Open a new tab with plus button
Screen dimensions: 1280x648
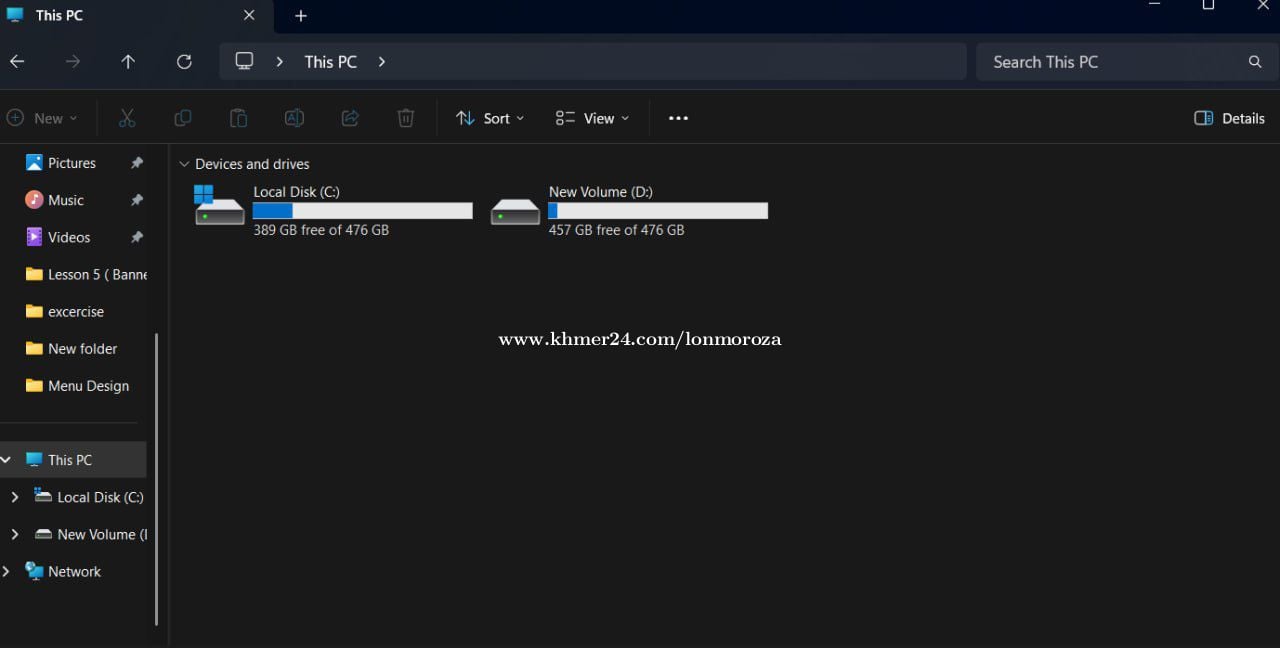tap(301, 16)
